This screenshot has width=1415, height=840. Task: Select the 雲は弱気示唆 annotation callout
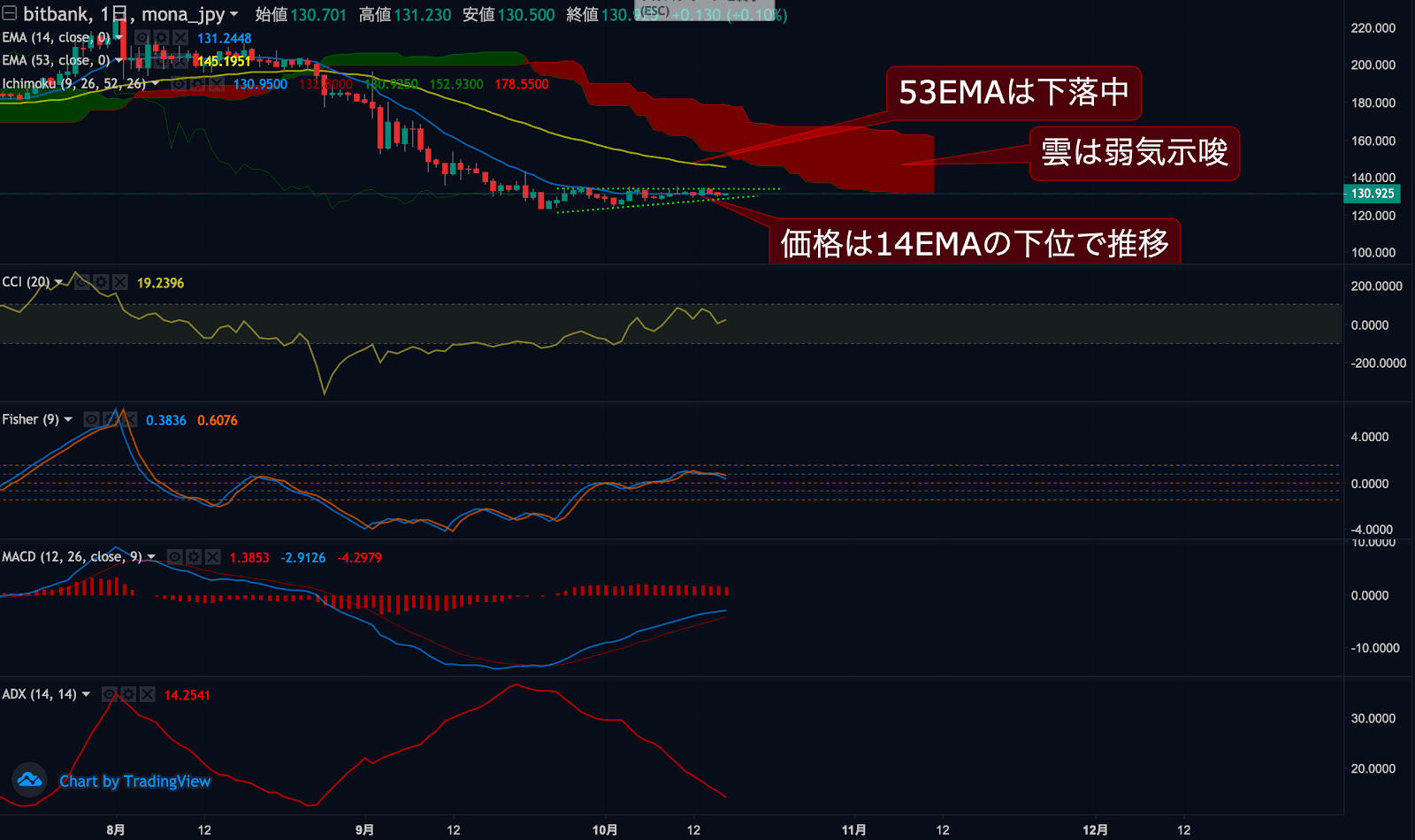click(x=1134, y=153)
